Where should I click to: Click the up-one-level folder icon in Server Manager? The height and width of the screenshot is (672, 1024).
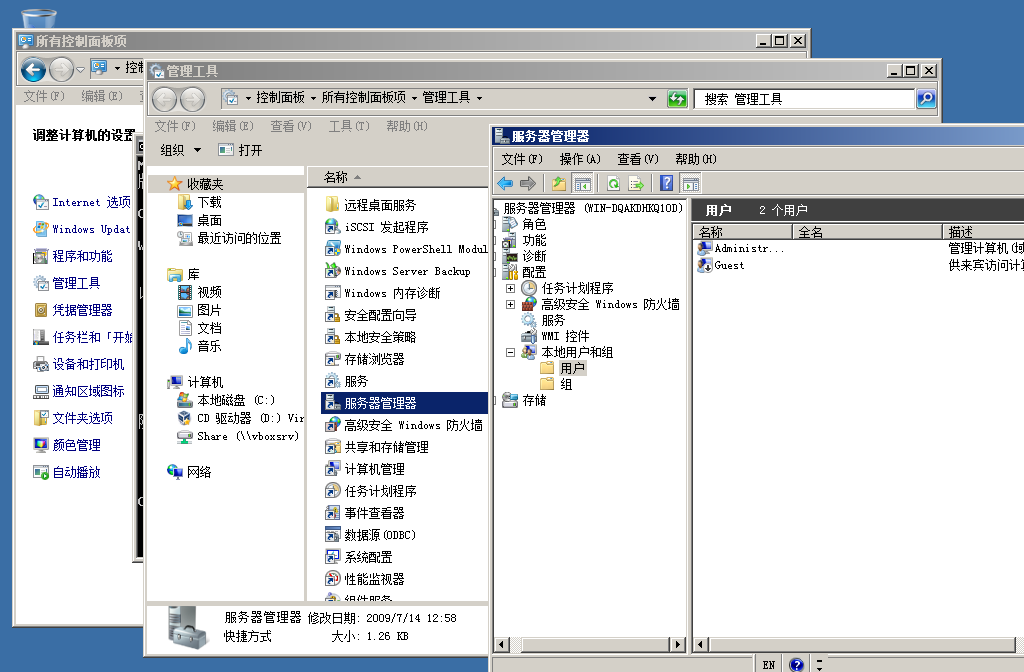(558, 184)
